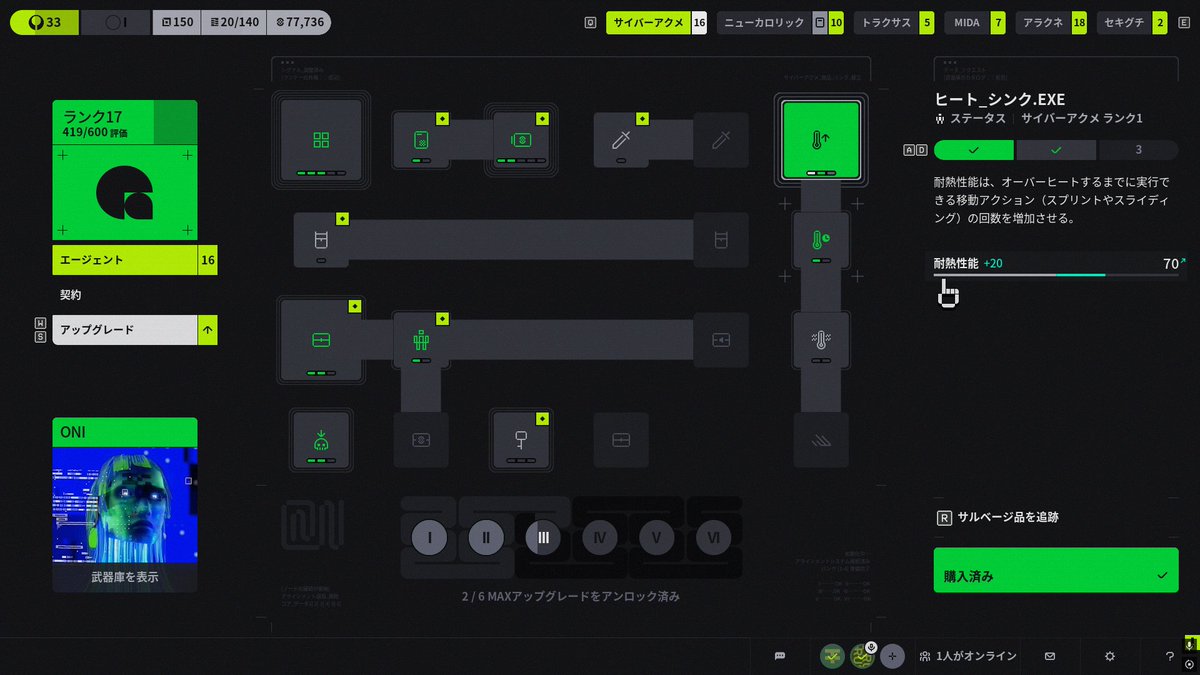The image size is (1200, 675).
Task: Select the thermometer with clock upgrade node
Action: (x=821, y=240)
